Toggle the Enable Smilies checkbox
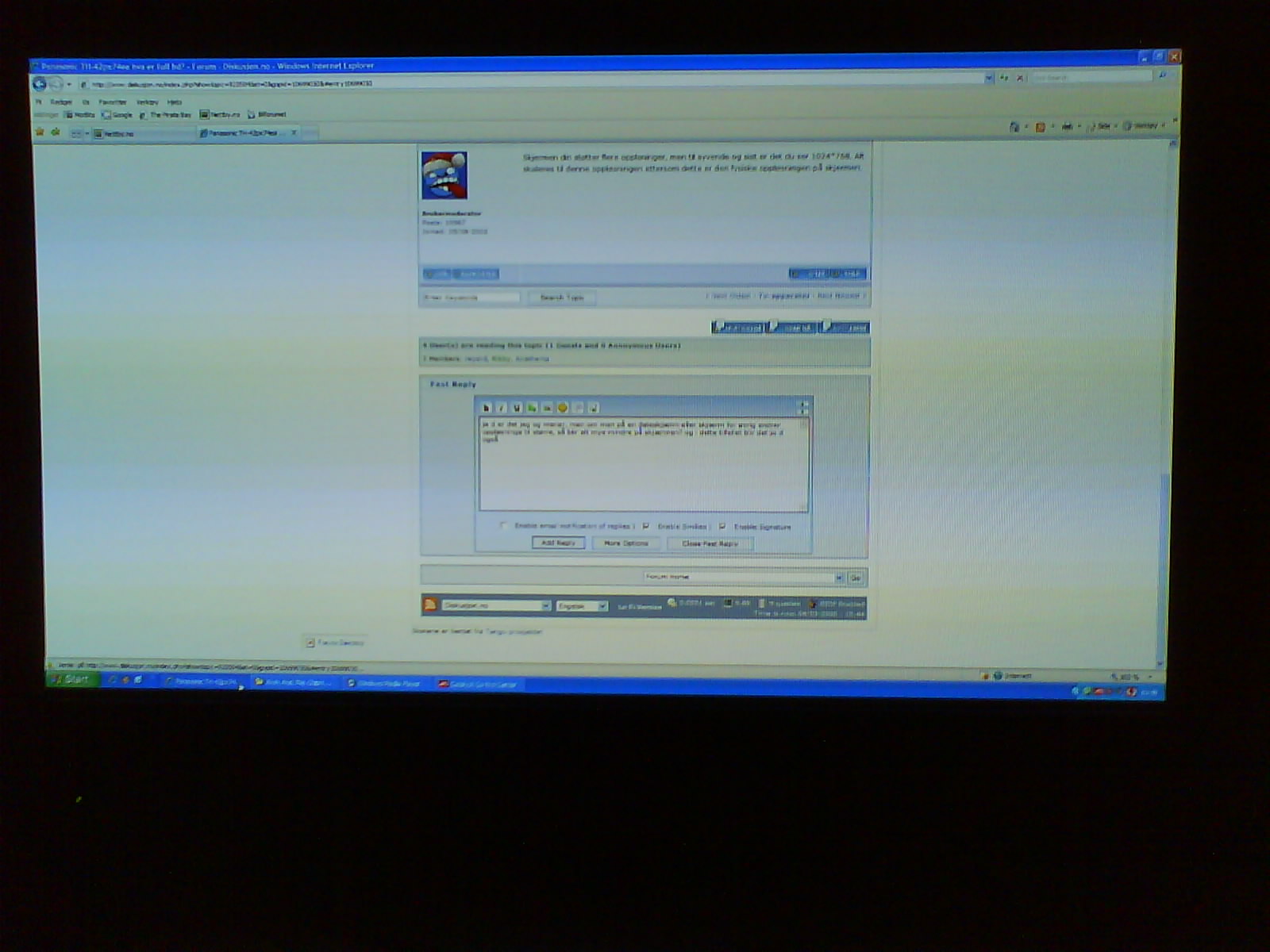 click(645, 526)
